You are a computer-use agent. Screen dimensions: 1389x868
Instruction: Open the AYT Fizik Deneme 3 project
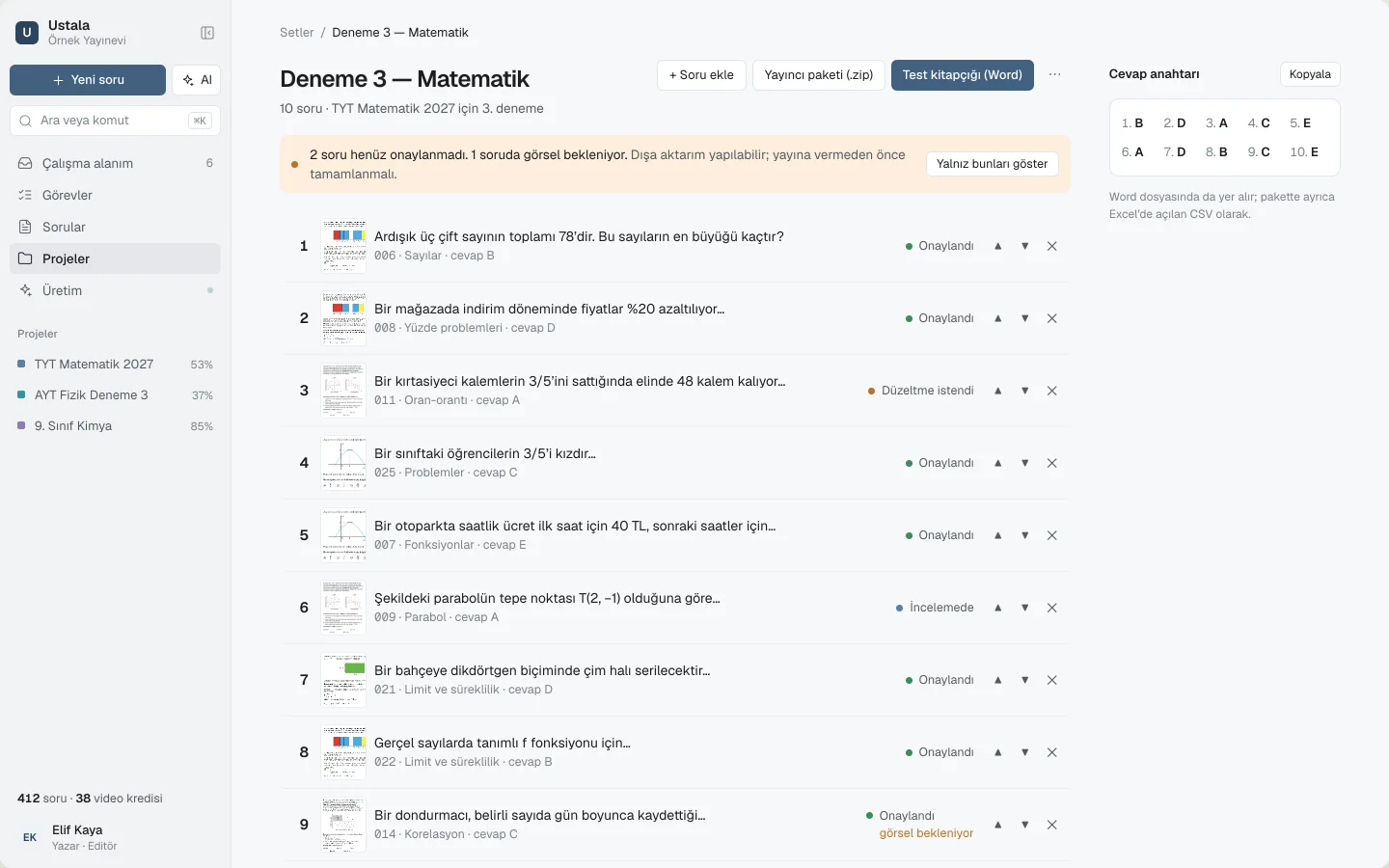[115, 395]
